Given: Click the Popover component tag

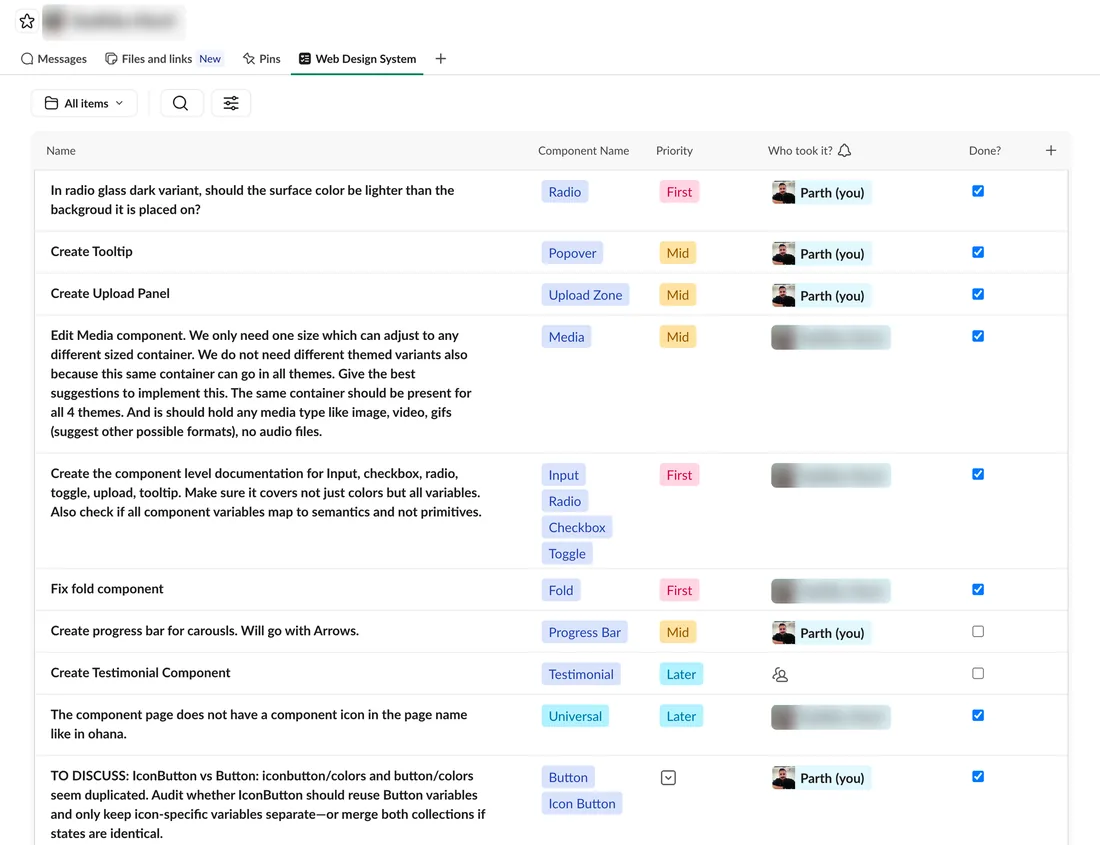Looking at the screenshot, I should tap(572, 253).
